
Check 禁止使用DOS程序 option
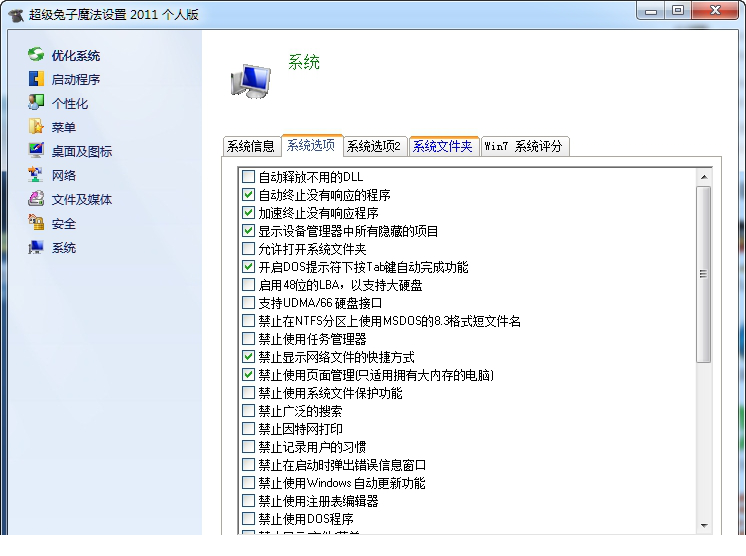(248, 518)
